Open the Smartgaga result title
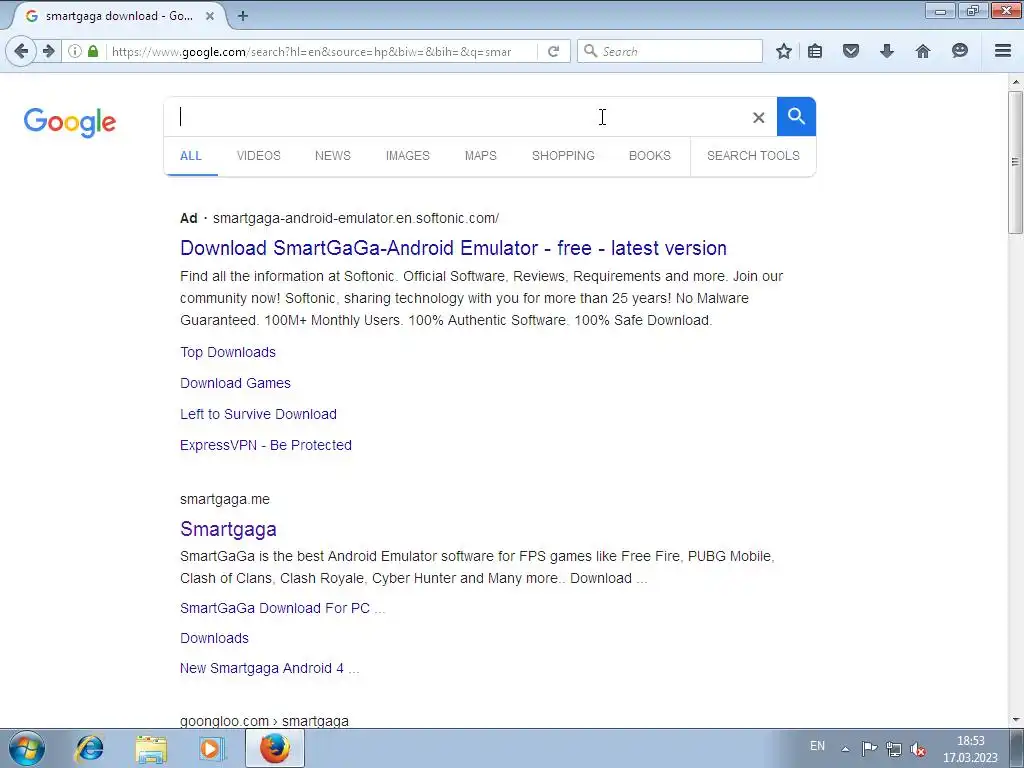 pos(228,529)
